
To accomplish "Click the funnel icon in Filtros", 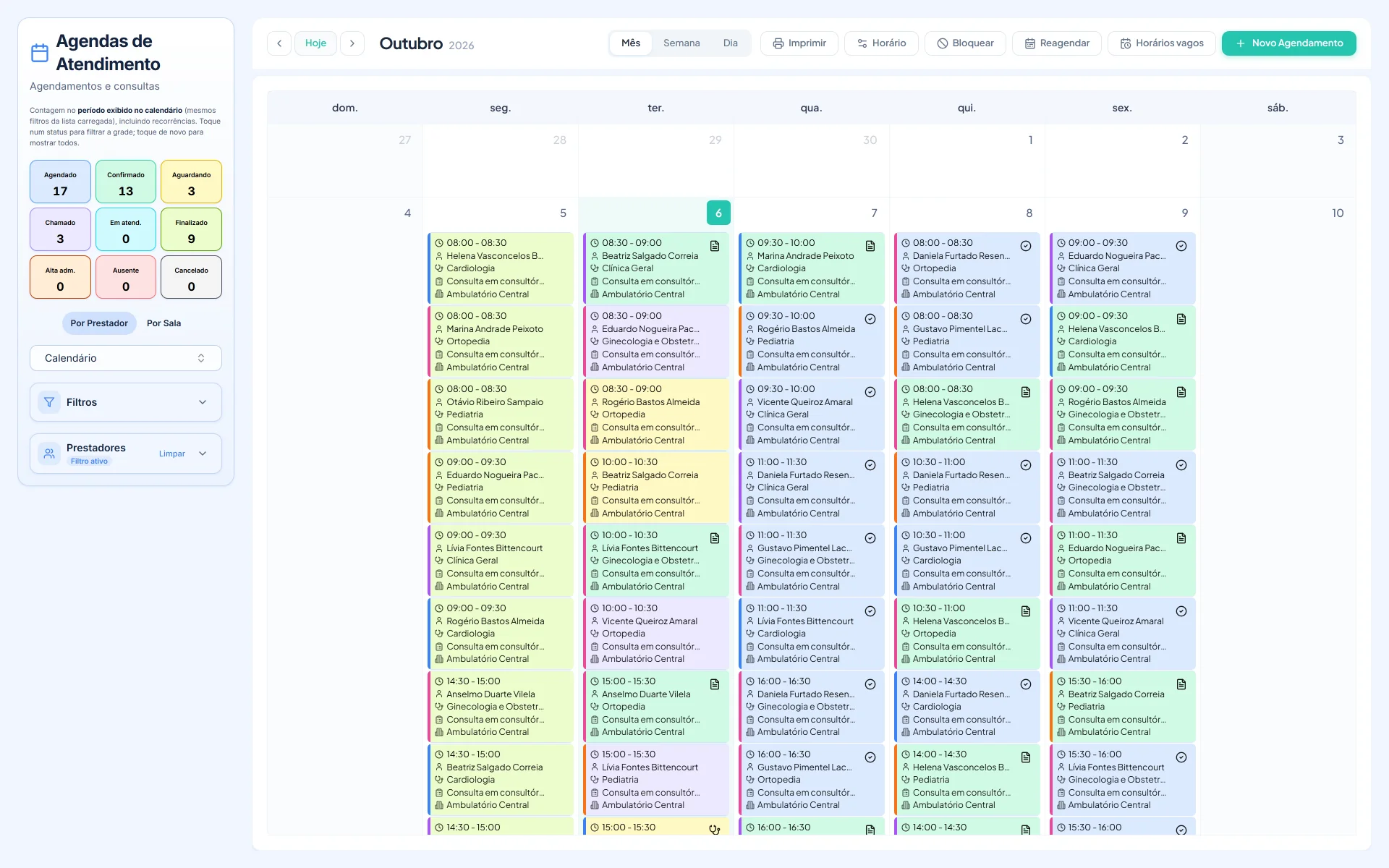I will coord(49,402).
